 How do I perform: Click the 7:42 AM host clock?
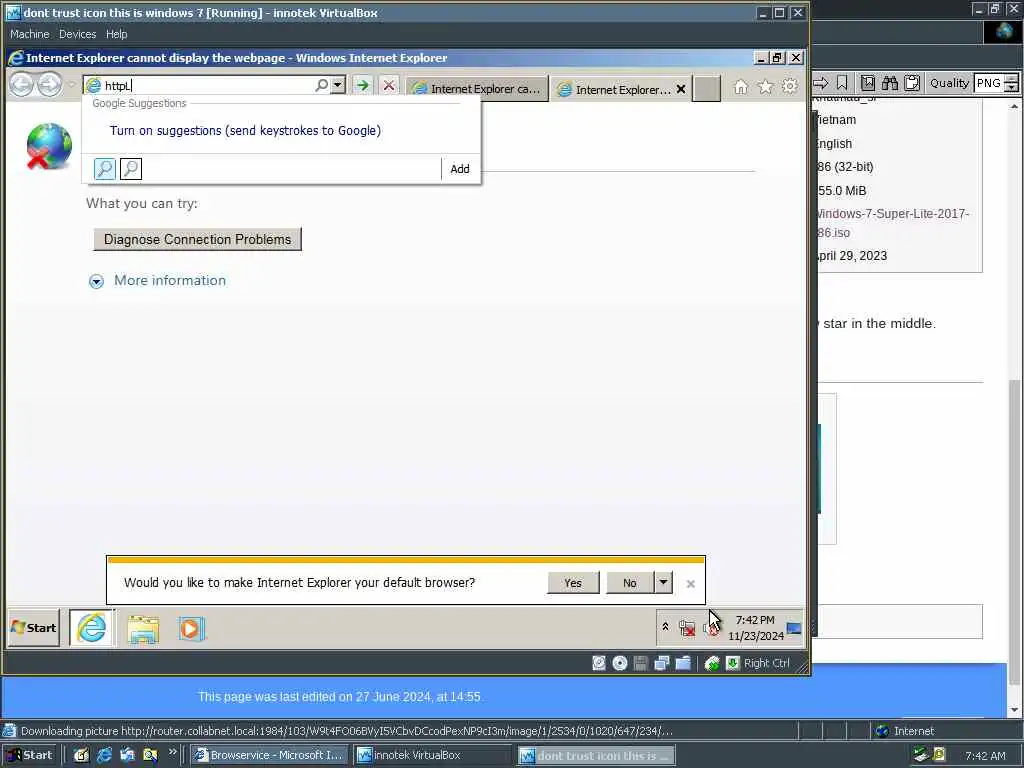pos(985,756)
